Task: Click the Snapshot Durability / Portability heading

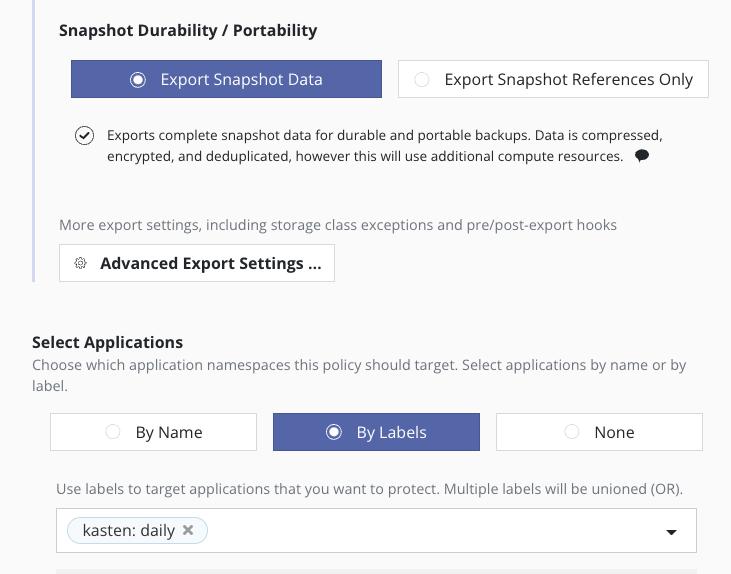Action: point(188,30)
